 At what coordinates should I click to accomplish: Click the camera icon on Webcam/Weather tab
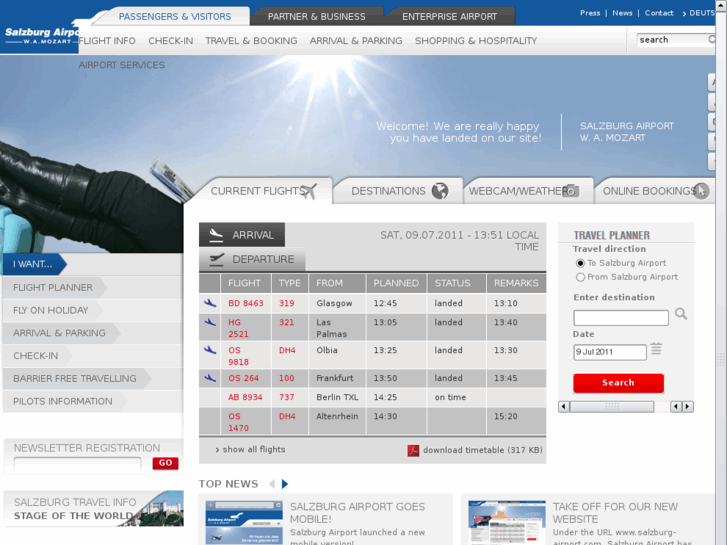[x=571, y=191]
